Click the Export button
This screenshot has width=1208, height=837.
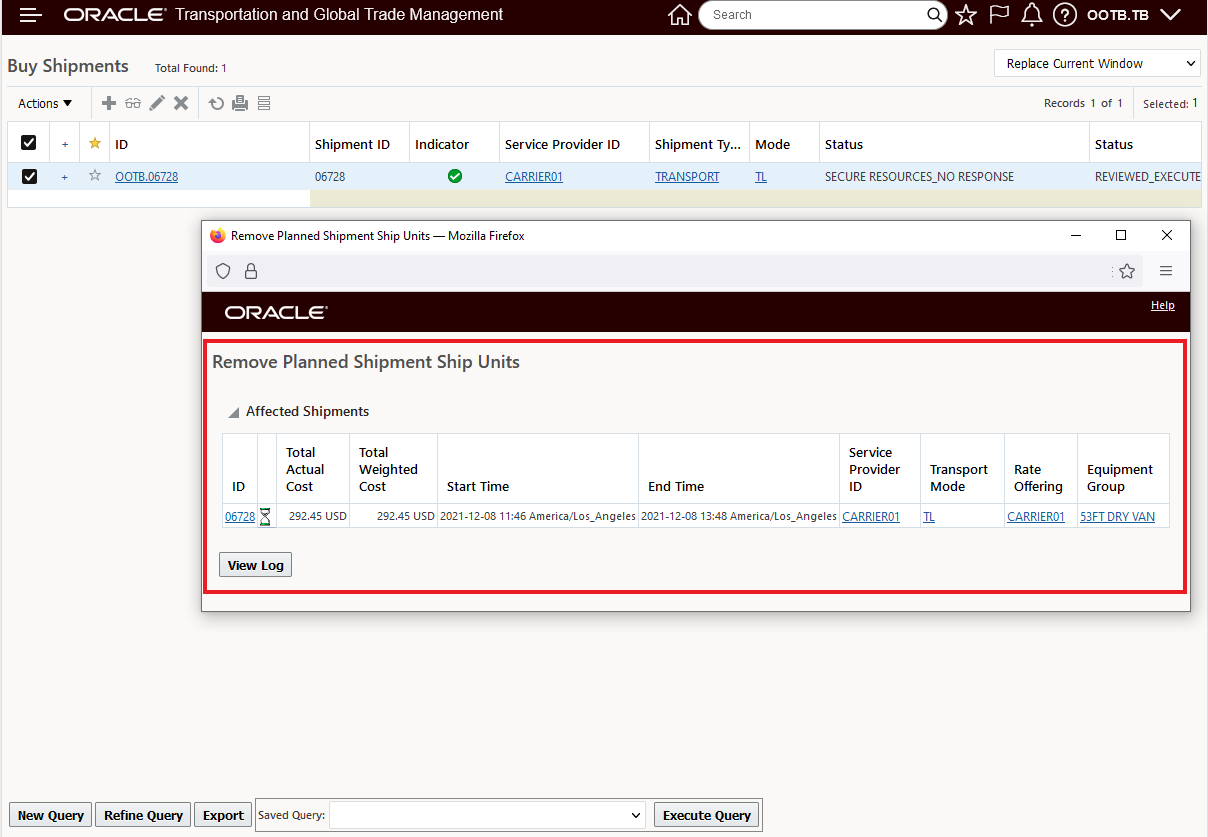(223, 815)
